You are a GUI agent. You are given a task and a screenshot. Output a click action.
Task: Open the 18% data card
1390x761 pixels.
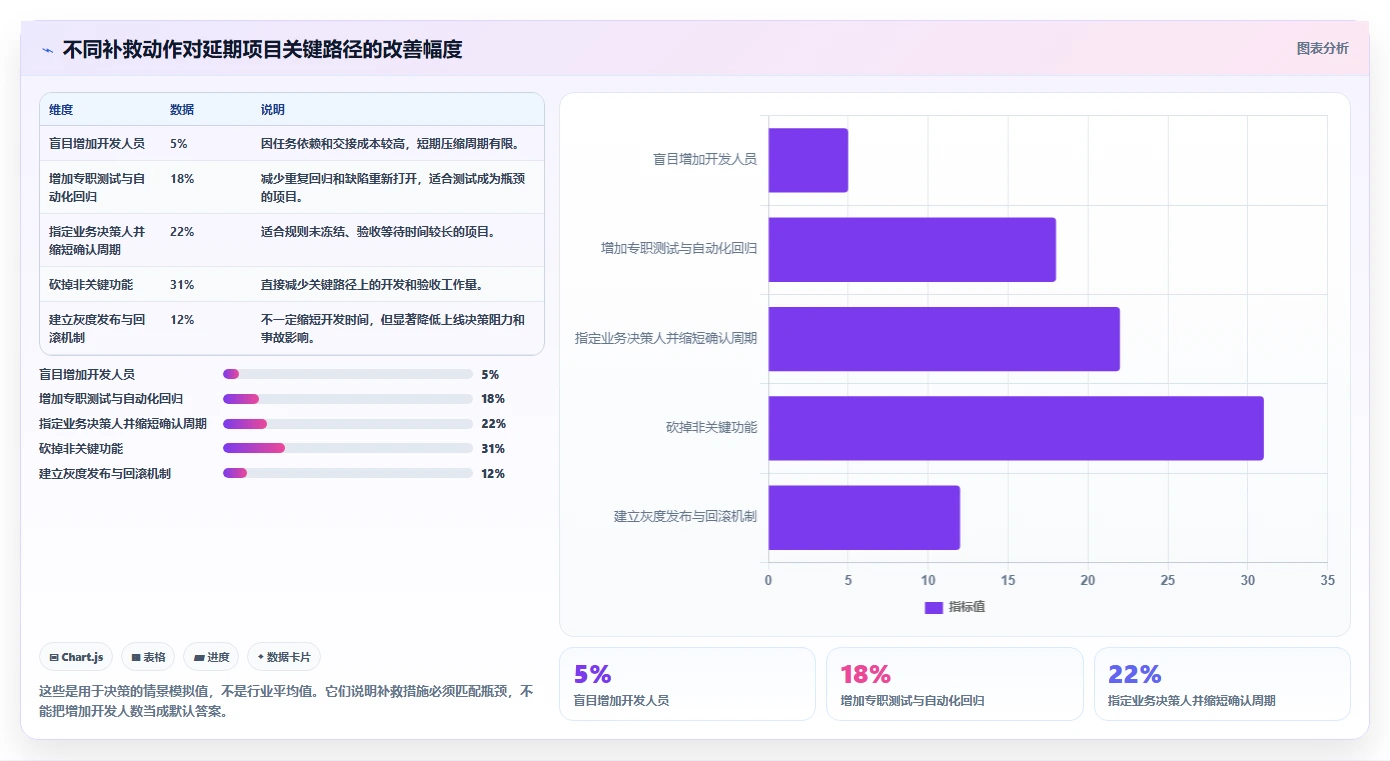pos(954,684)
